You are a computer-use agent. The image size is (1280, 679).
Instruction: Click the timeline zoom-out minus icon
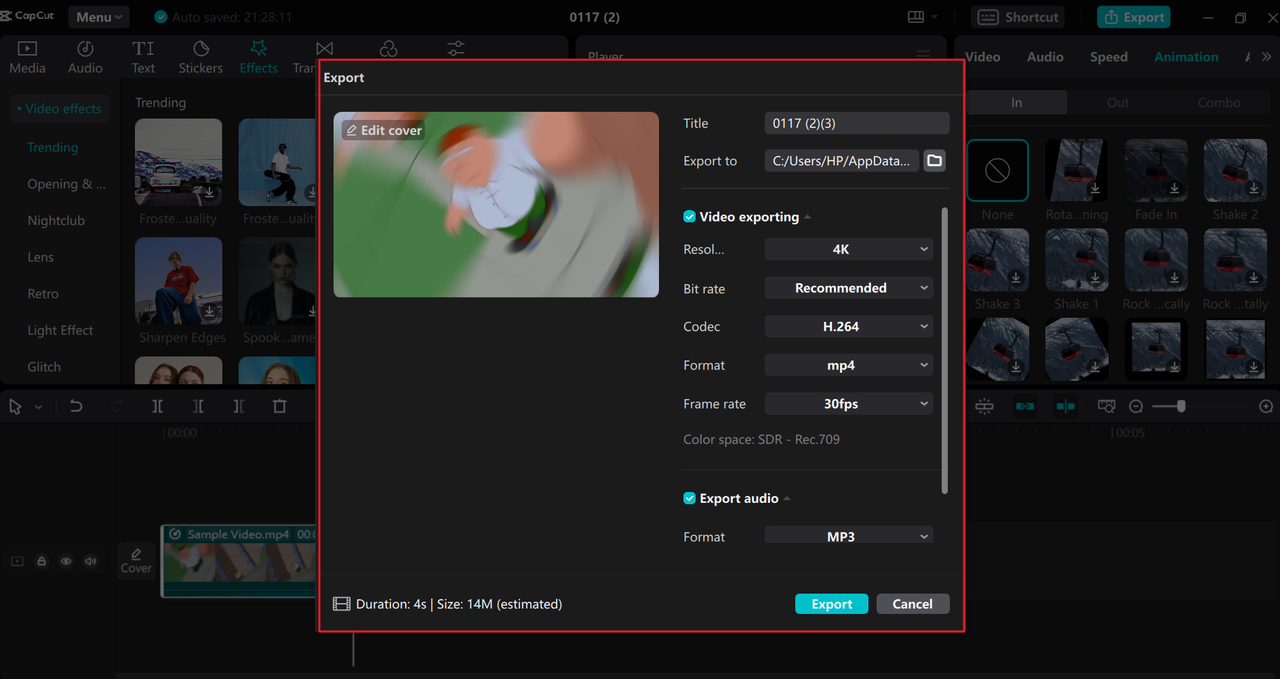pyautogui.click(x=1136, y=406)
